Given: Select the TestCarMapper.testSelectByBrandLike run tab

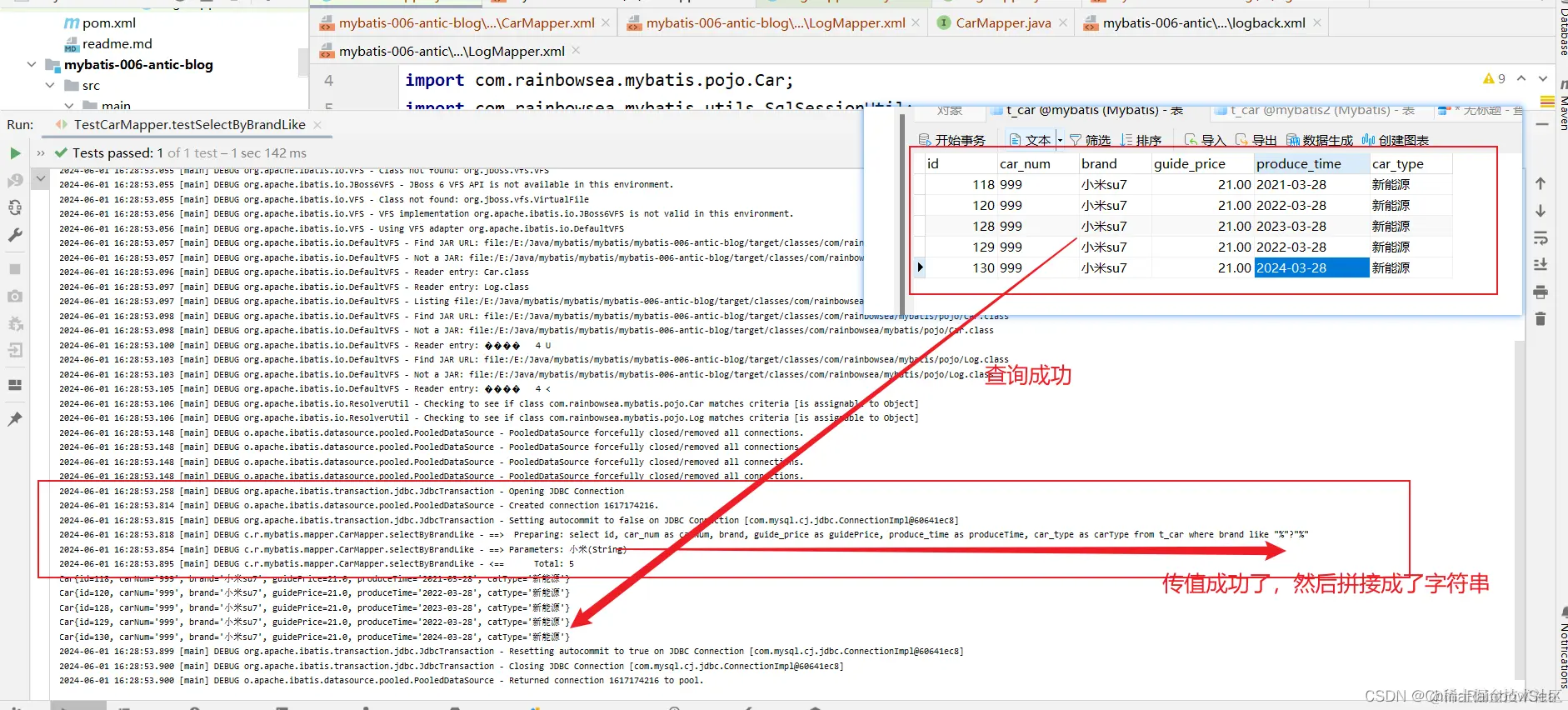Looking at the screenshot, I should pyautogui.click(x=189, y=124).
